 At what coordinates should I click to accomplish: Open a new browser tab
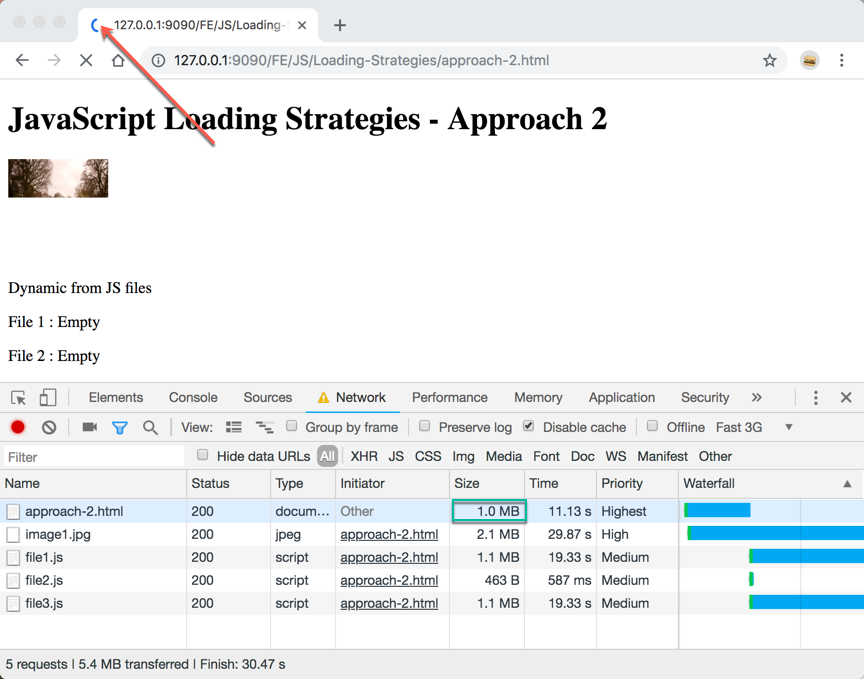[340, 25]
